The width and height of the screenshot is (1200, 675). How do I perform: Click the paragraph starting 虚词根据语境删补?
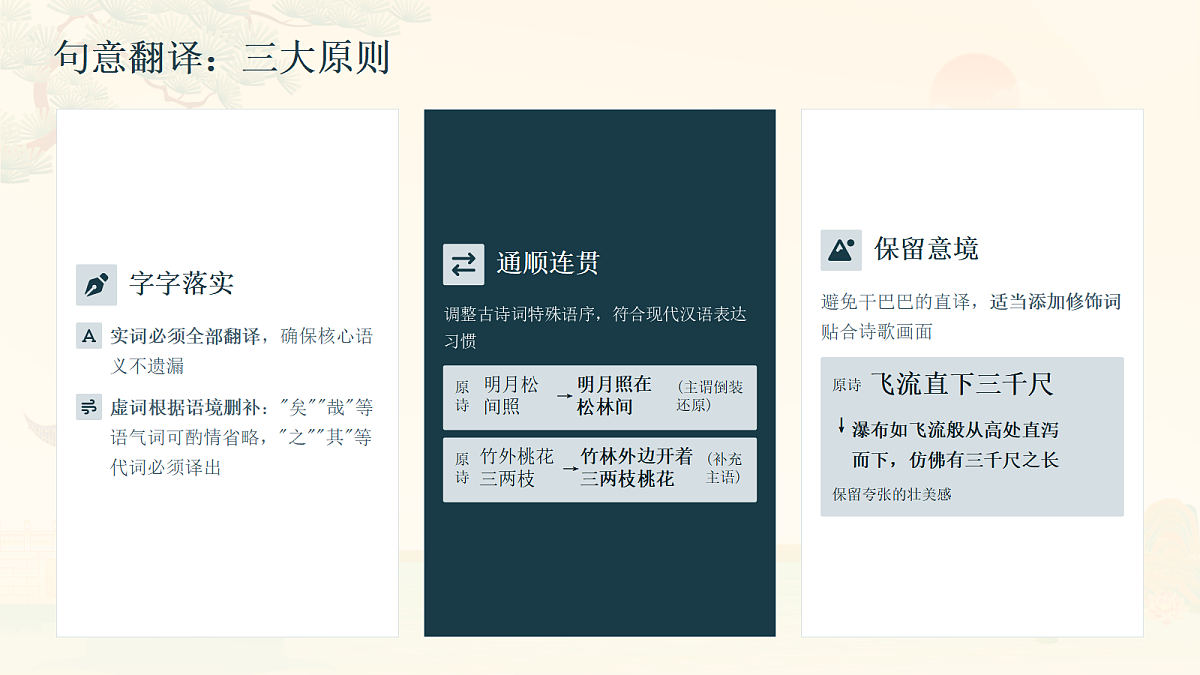point(241,437)
